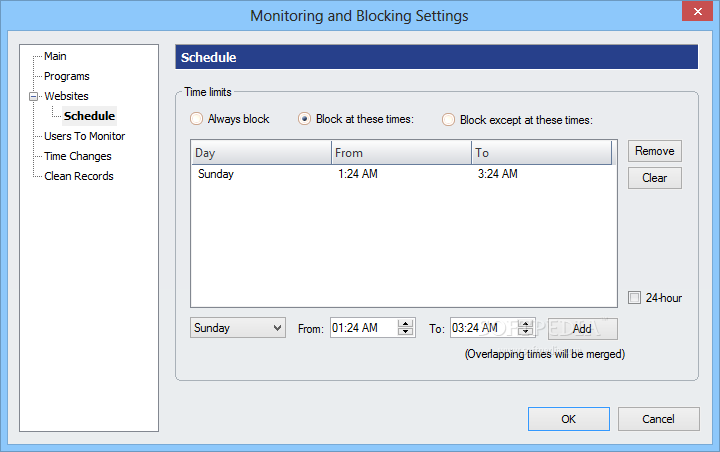720x452 pixels.
Task: Close the Monitoring and Blocking Settings window
Action: click(x=697, y=11)
